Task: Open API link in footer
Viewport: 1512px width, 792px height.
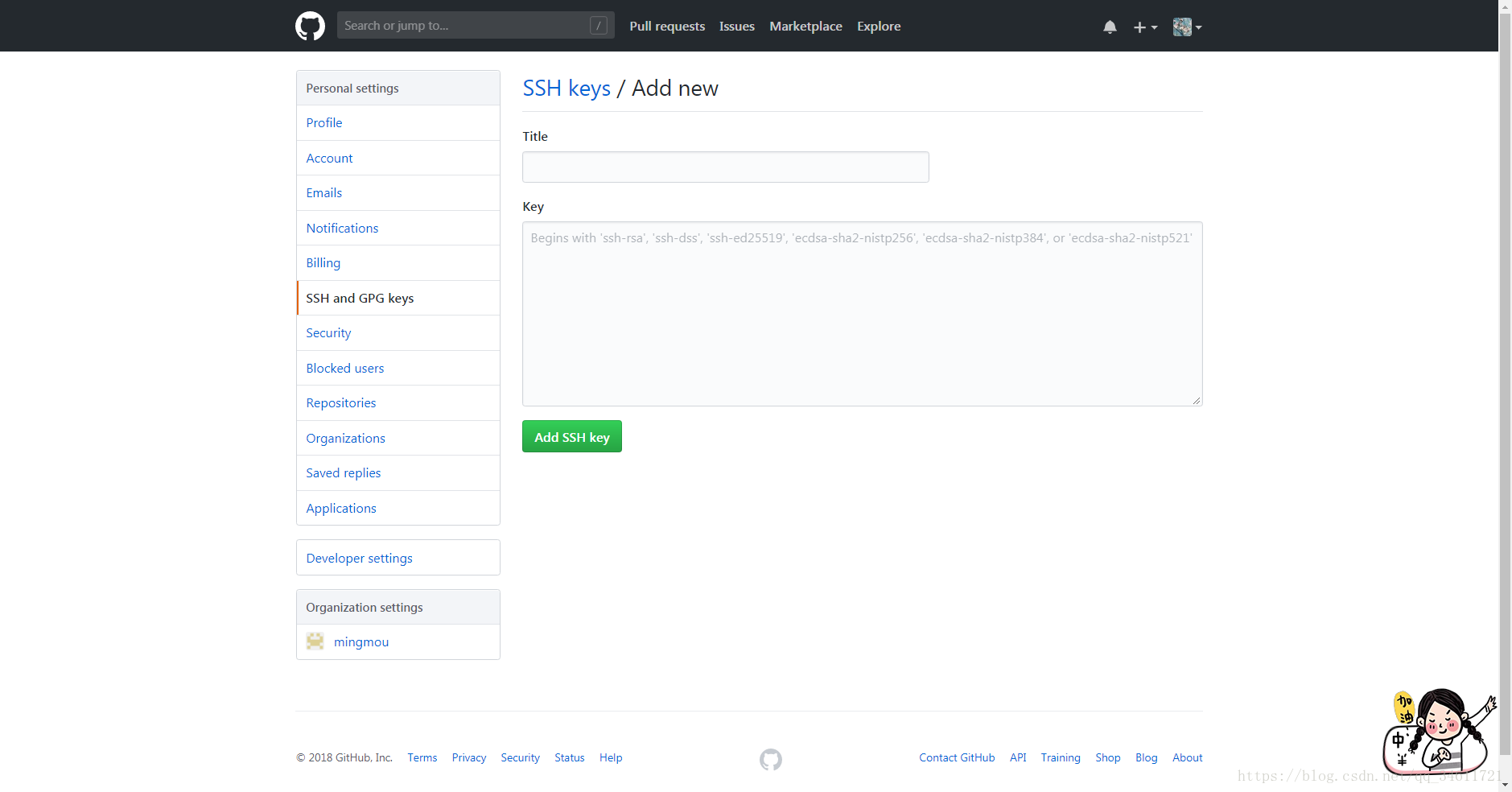Action: [1018, 757]
